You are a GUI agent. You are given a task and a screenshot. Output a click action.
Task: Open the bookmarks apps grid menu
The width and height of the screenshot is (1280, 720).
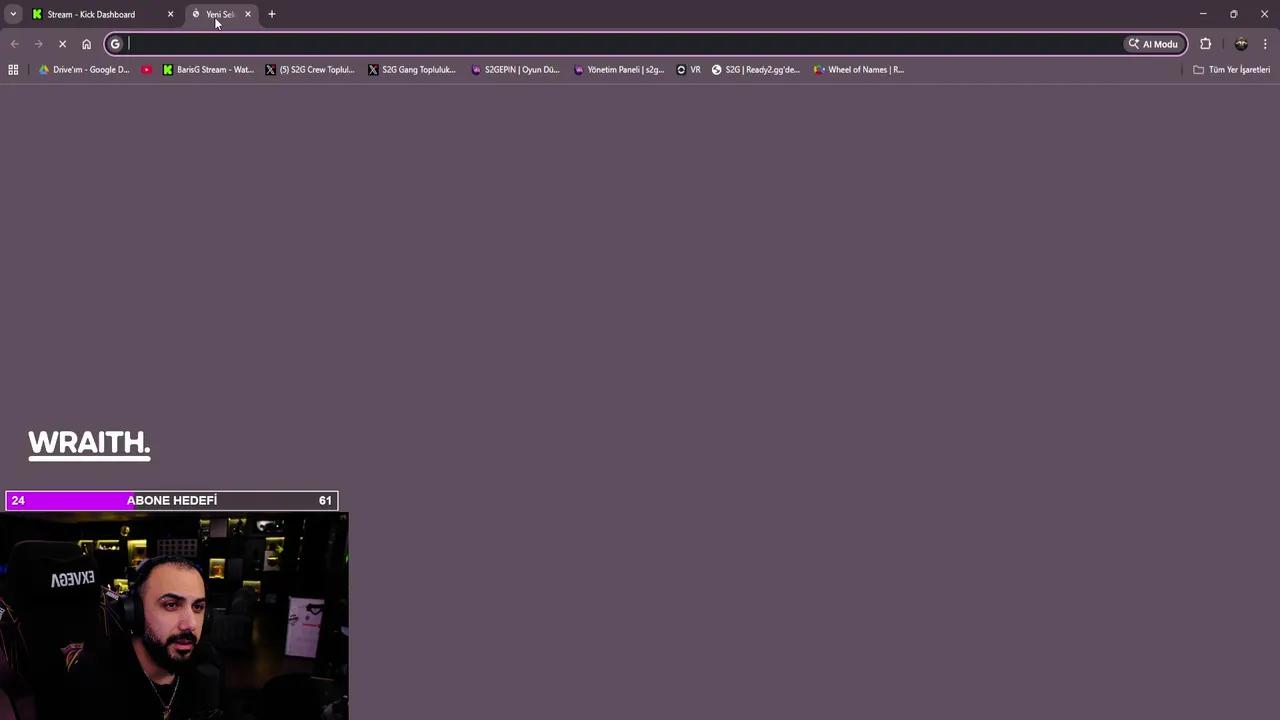pyautogui.click(x=13, y=69)
